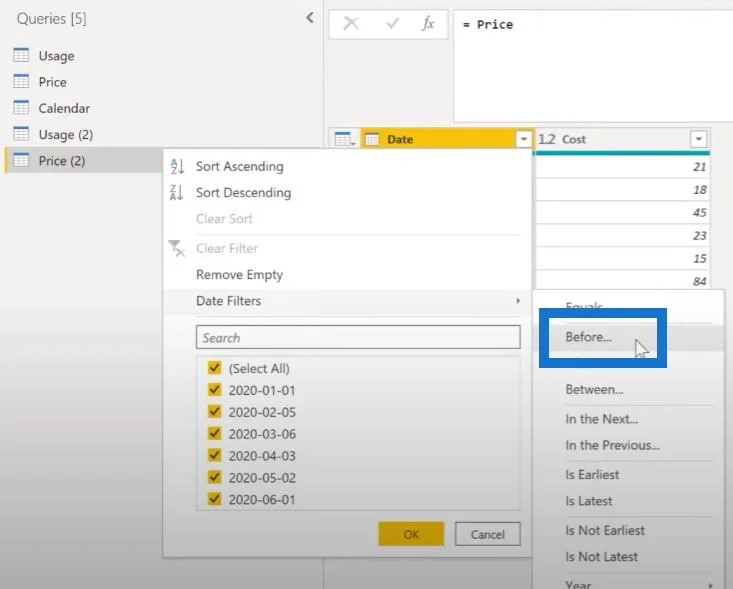Open the Date Filters menu entry

click(x=347, y=301)
